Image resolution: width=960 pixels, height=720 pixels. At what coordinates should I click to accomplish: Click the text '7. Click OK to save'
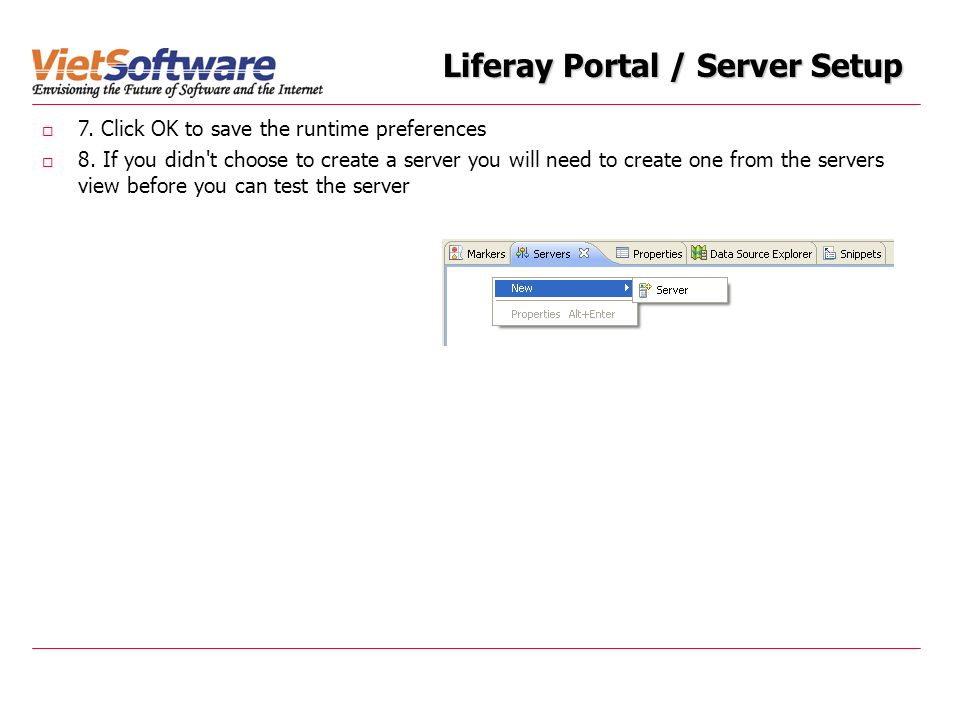[x=165, y=129]
